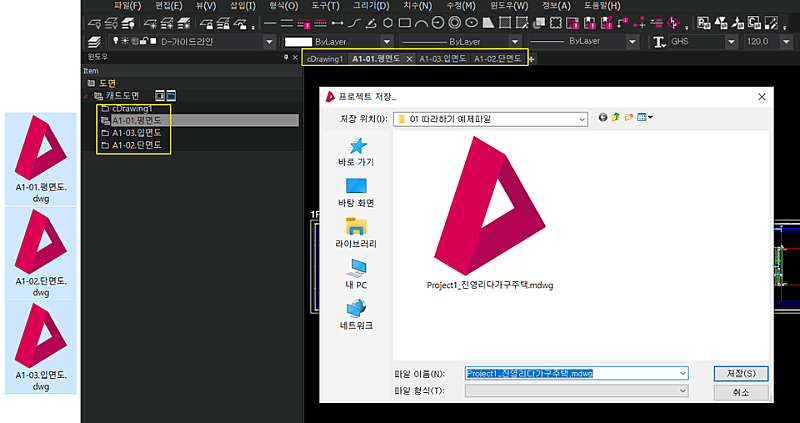Go to 바탕 화면 desktop location
Image resolution: width=800 pixels, height=423 pixels.
356,193
